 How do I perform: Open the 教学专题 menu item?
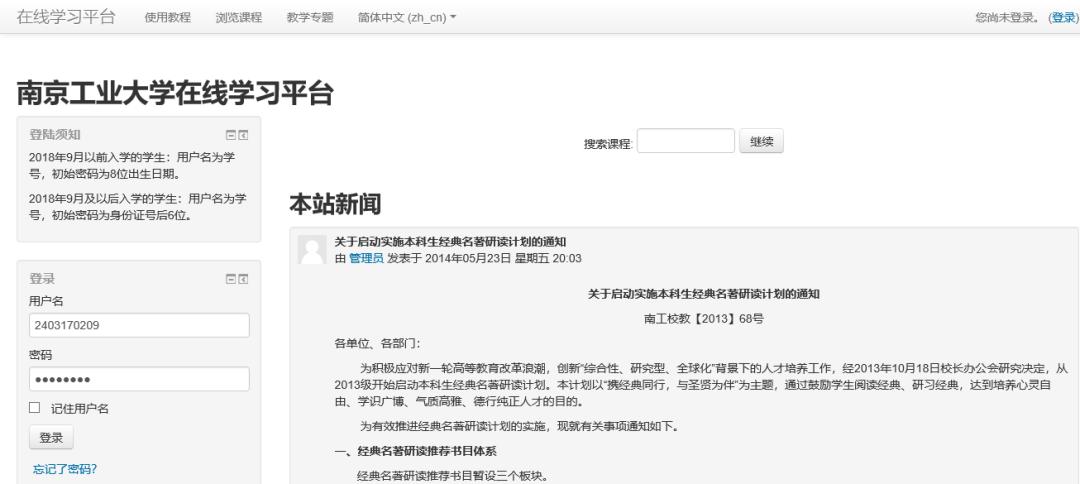(310, 18)
